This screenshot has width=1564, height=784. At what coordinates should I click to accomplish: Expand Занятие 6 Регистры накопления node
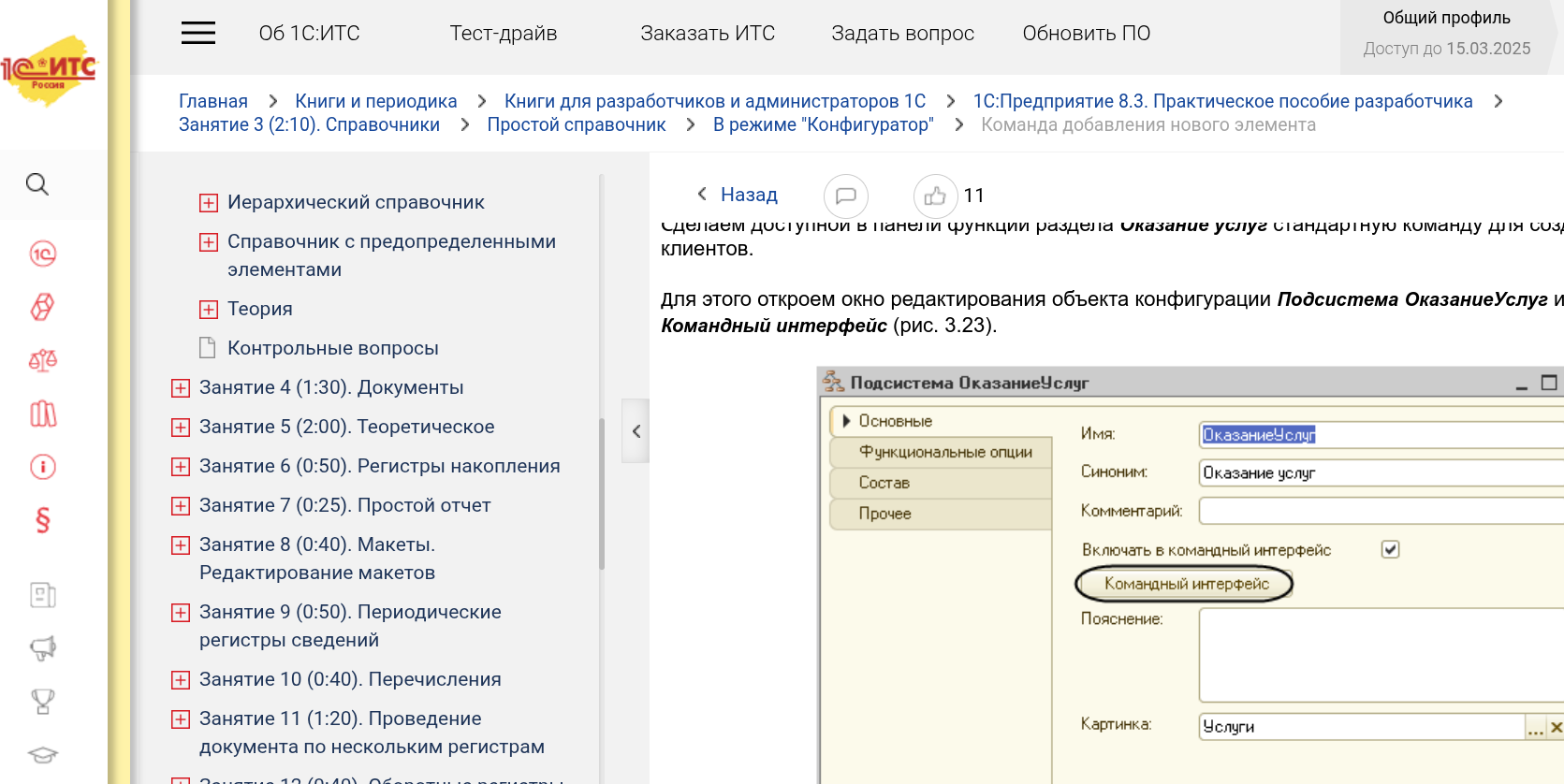pos(181,467)
